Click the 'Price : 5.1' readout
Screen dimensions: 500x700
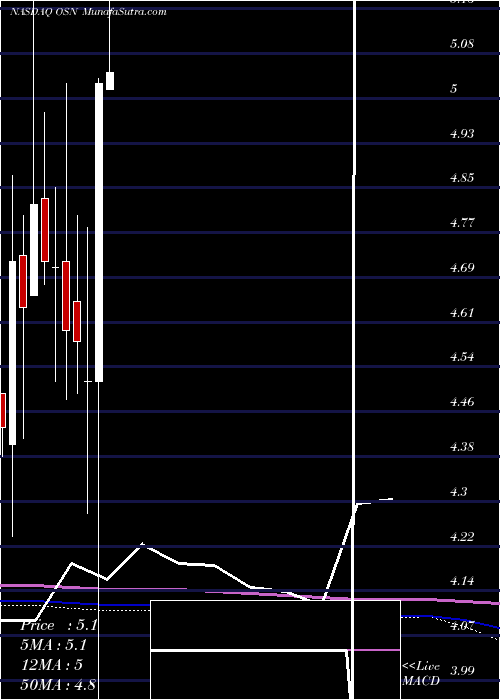(58, 626)
